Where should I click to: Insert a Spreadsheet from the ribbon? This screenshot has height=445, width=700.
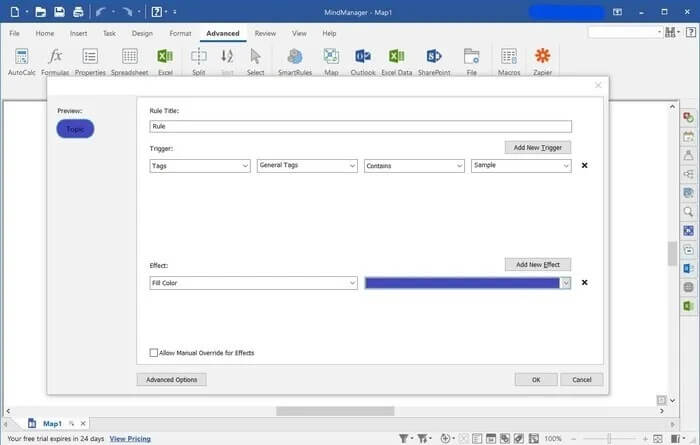(x=129, y=62)
